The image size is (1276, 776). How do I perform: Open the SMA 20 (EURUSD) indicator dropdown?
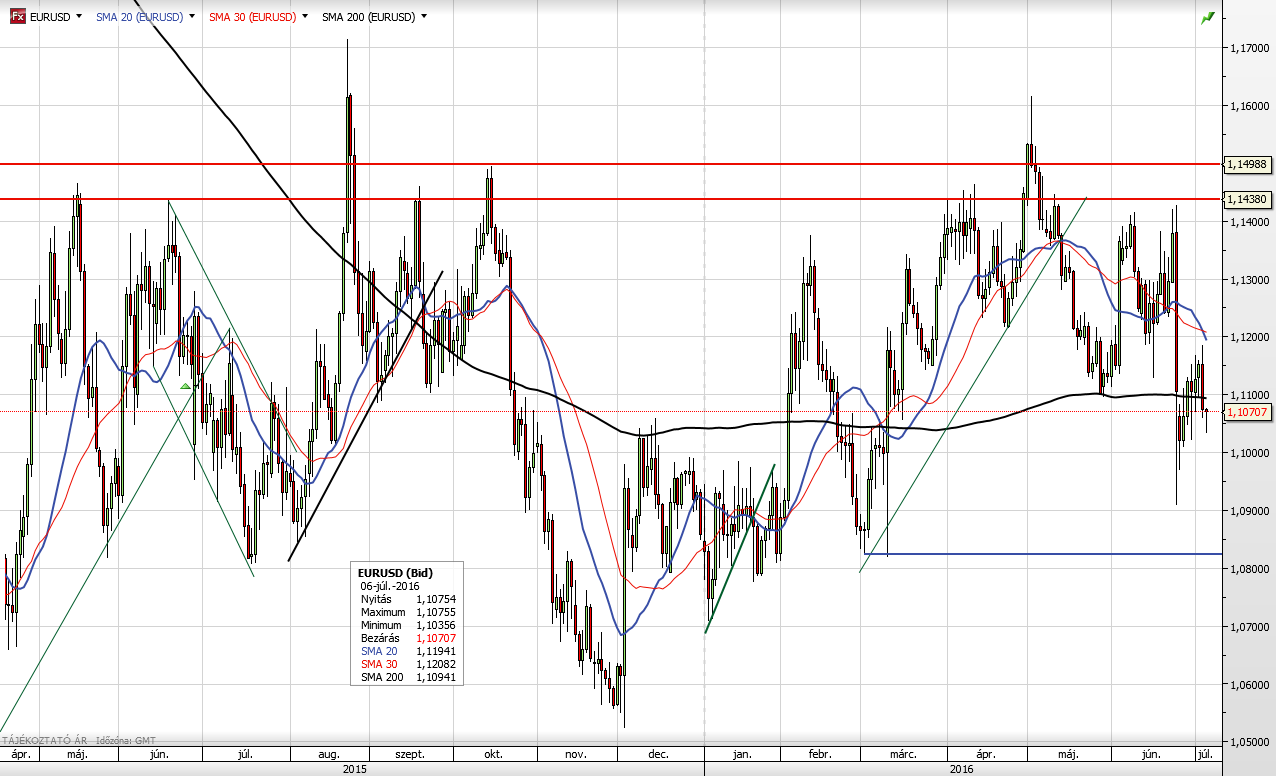[x=191, y=17]
